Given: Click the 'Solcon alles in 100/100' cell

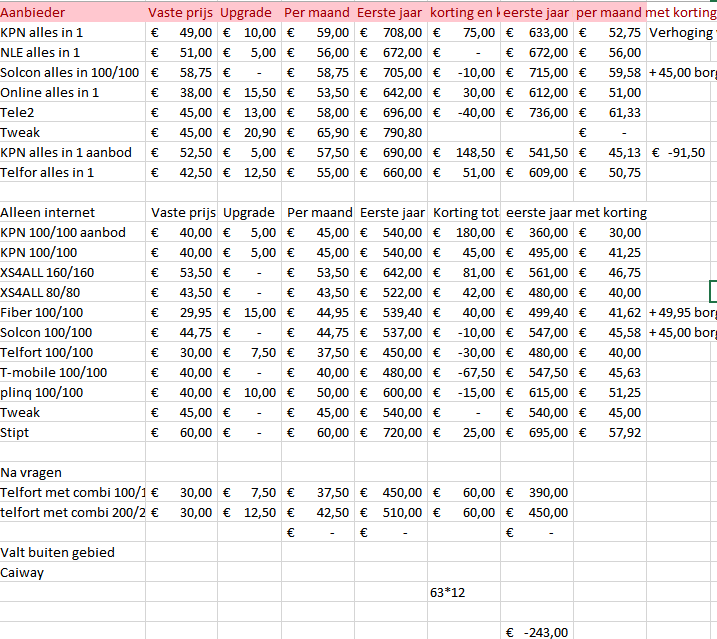Looking at the screenshot, I should click(x=73, y=72).
